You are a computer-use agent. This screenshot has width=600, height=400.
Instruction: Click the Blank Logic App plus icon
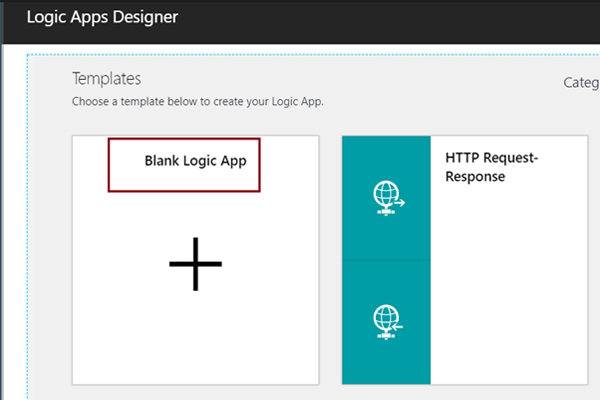point(196,264)
